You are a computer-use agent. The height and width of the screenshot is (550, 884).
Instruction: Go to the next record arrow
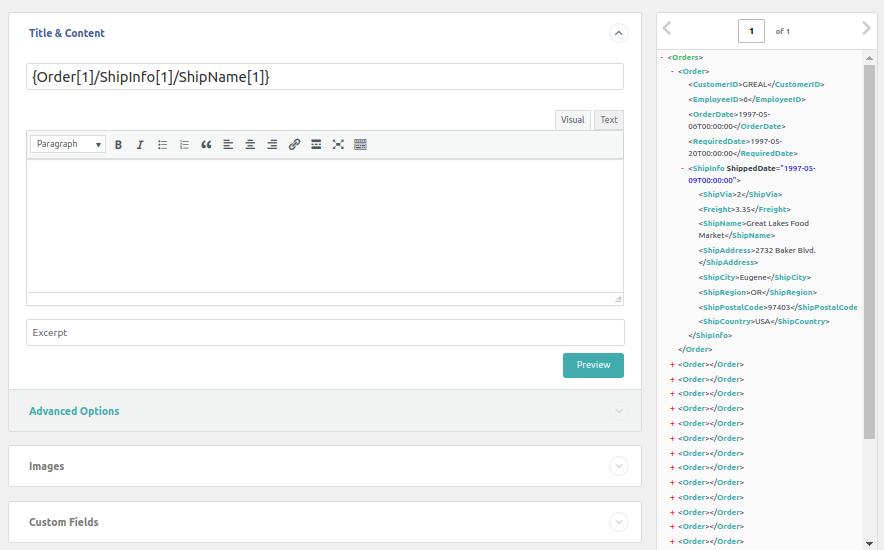coord(867,28)
